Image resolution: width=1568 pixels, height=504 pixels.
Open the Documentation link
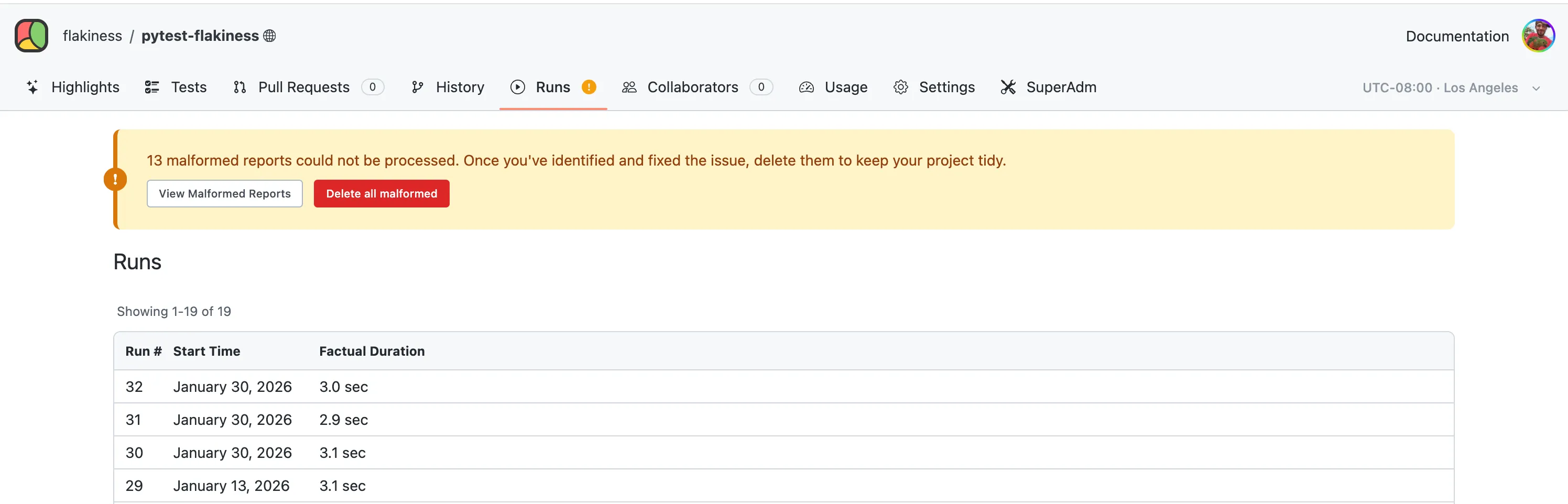pyautogui.click(x=1456, y=36)
